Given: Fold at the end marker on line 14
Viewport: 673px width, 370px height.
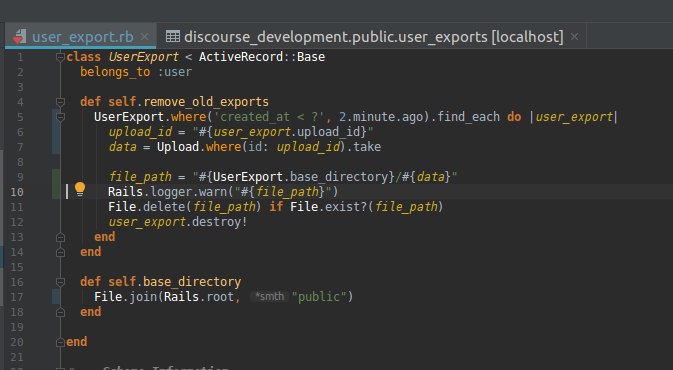Looking at the screenshot, I should pyautogui.click(x=61, y=252).
